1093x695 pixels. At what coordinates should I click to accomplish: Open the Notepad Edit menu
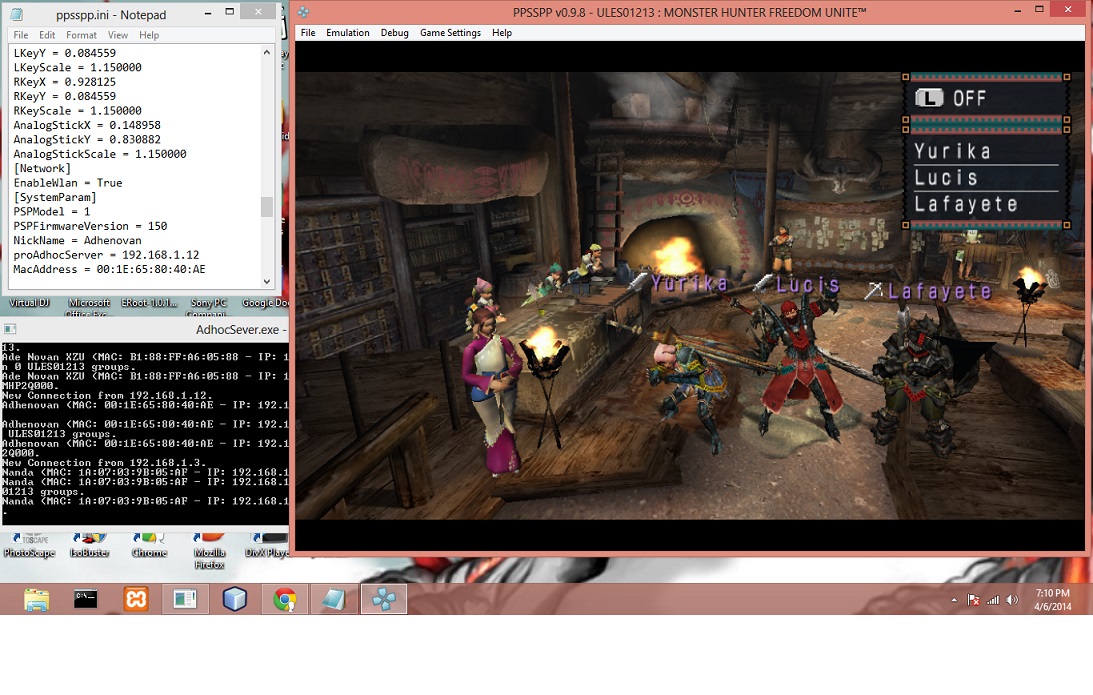tap(47, 35)
